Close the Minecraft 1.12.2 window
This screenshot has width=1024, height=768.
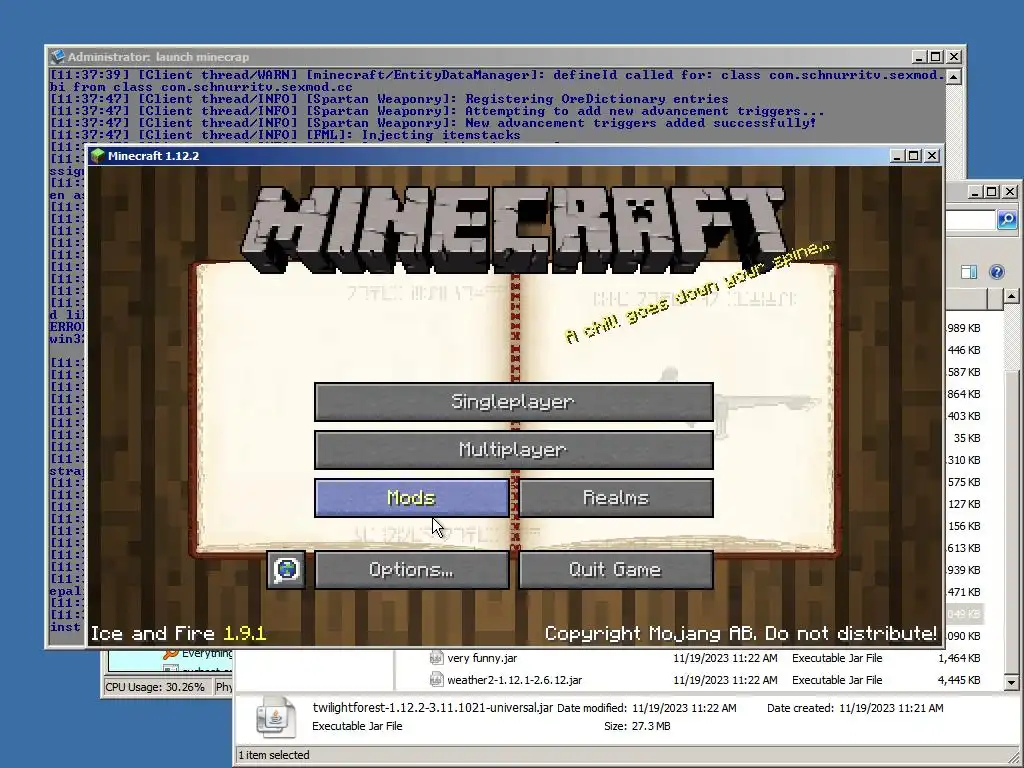click(x=932, y=155)
